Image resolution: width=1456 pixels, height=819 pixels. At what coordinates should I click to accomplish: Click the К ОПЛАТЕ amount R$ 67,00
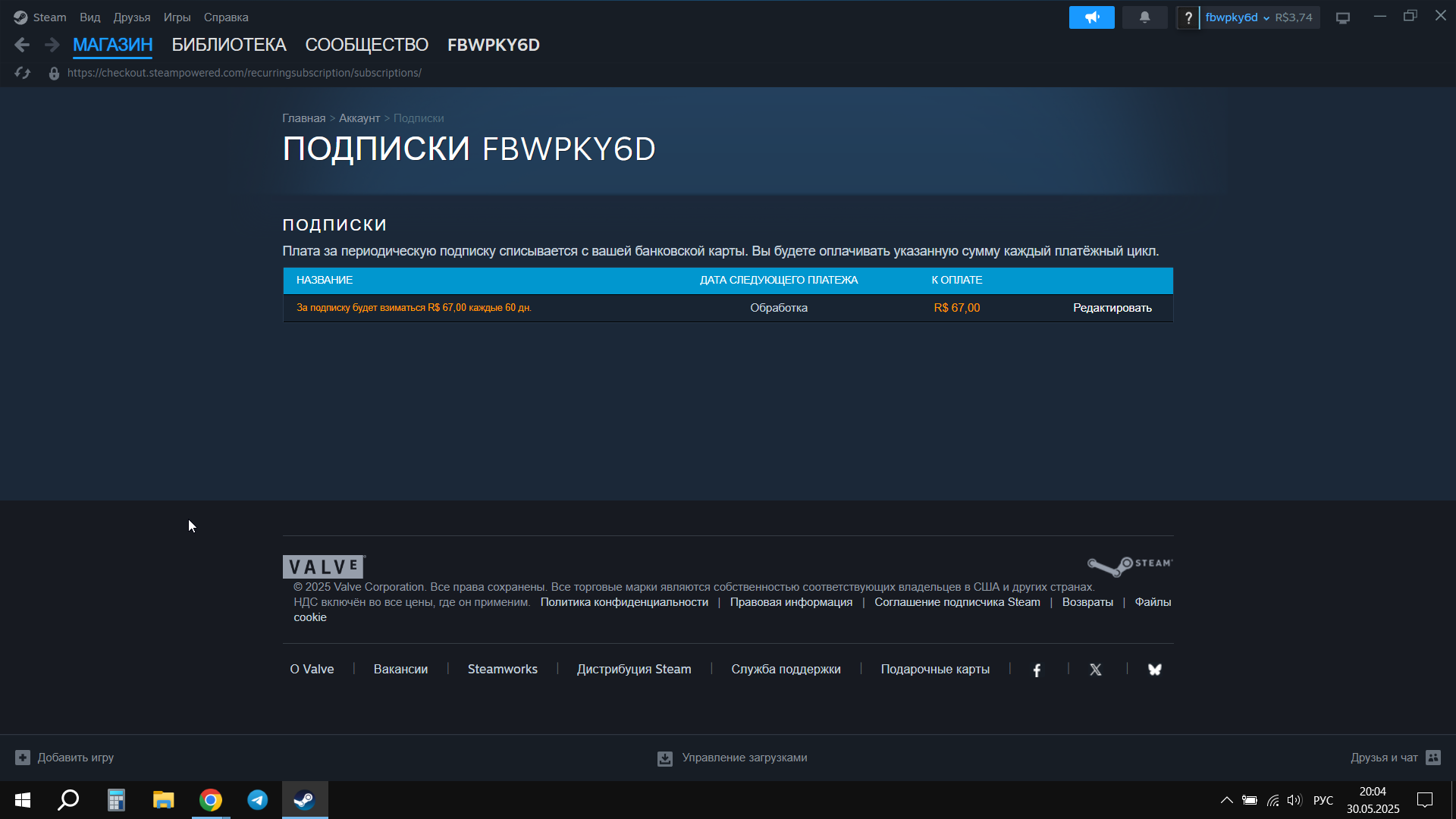click(957, 308)
